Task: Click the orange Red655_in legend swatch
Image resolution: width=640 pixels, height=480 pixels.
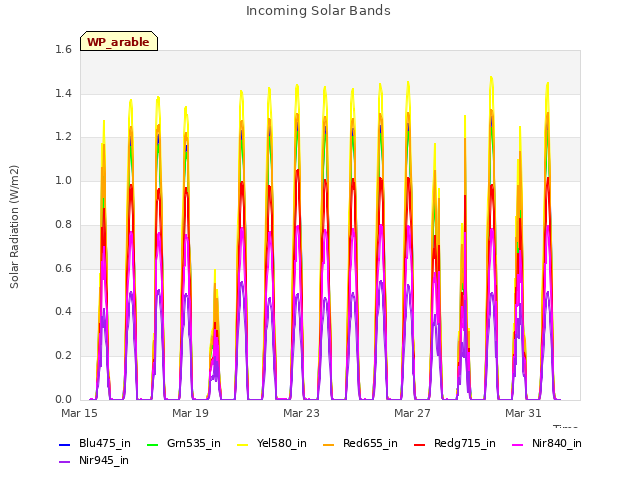Action: coord(329,444)
